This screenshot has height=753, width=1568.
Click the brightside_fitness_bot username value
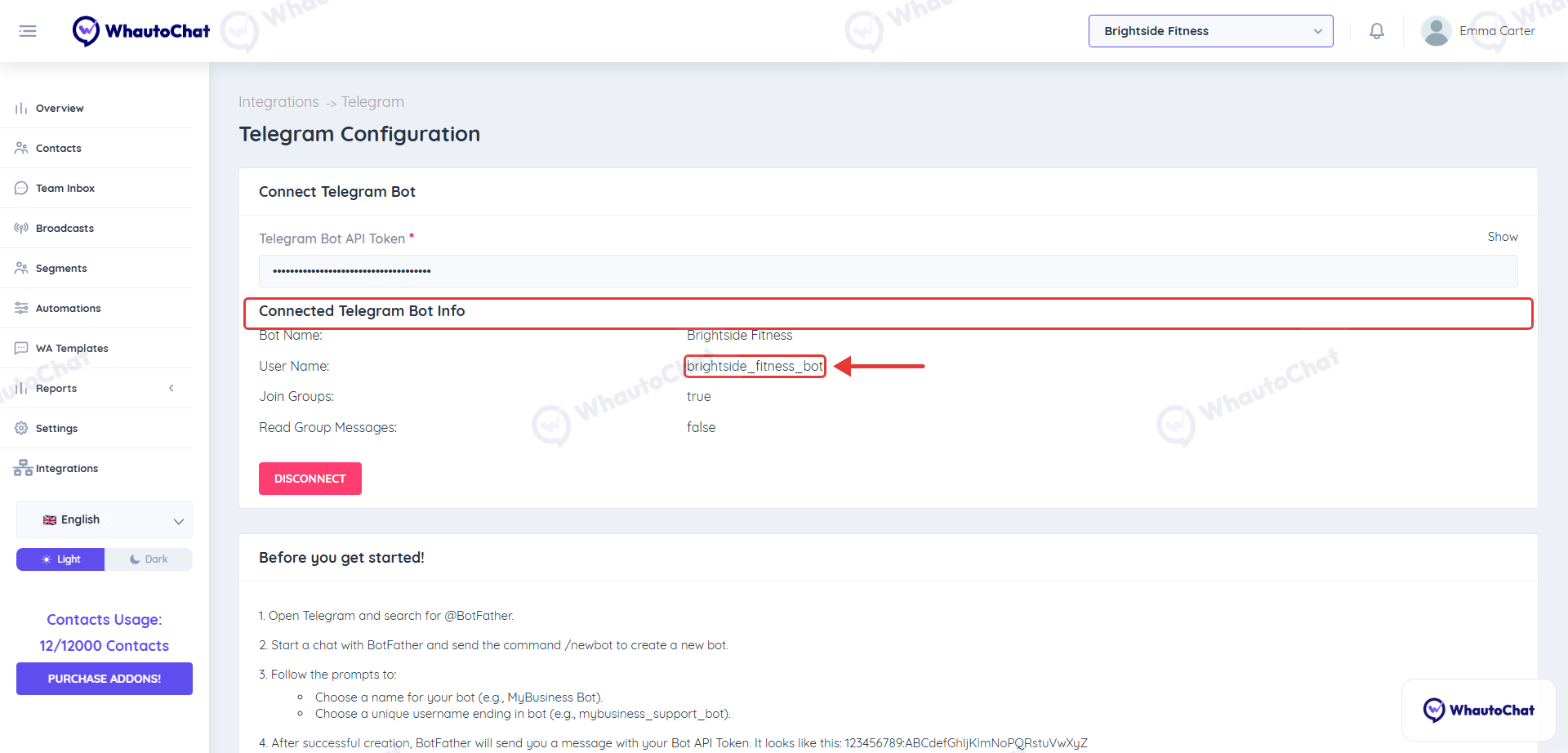pyautogui.click(x=755, y=367)
